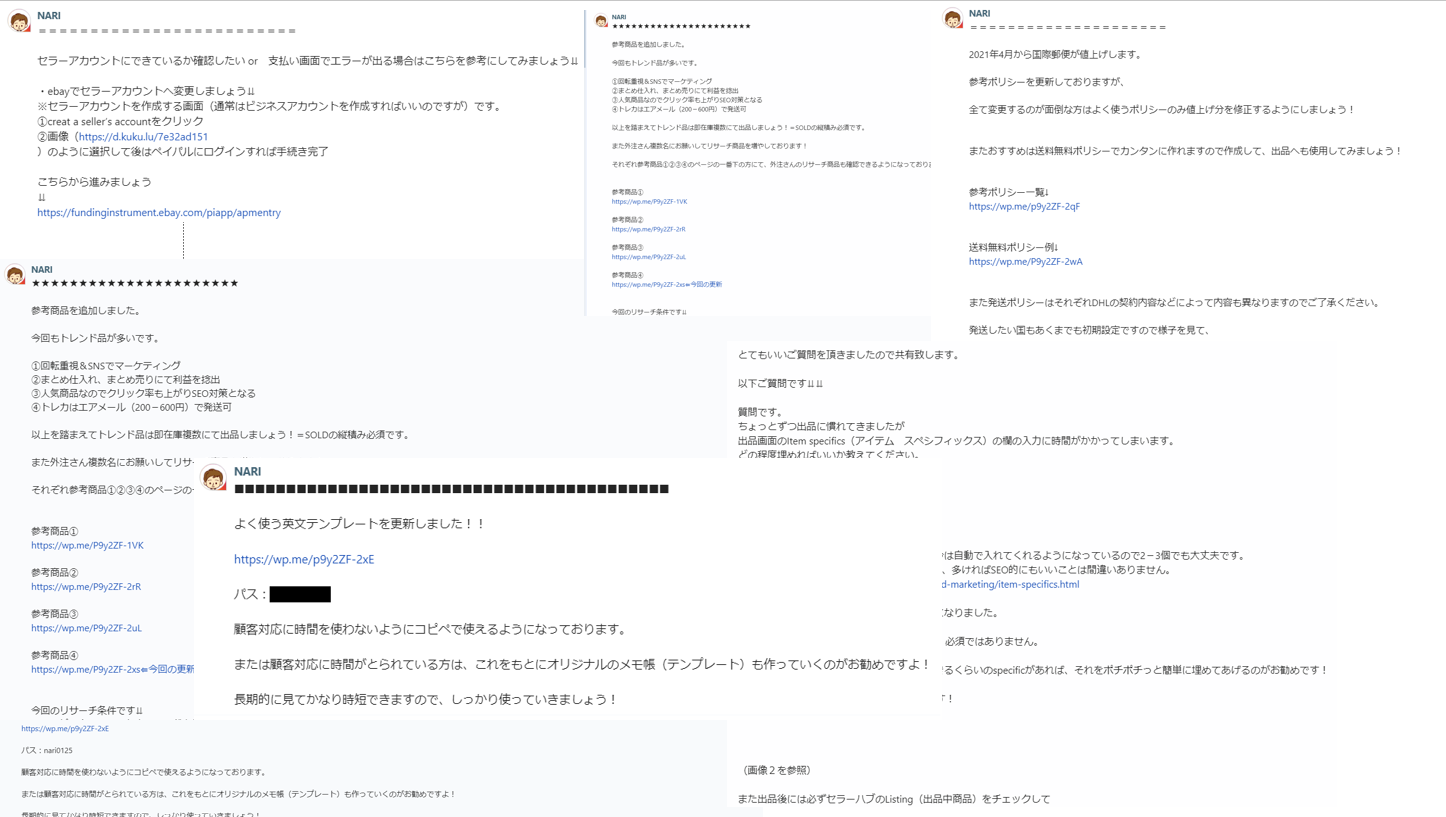The image size is (1446, 817).
Task: Open the 参考ポリシー一覧 link ending in 2qF
Action: (x=1024, y=207)
